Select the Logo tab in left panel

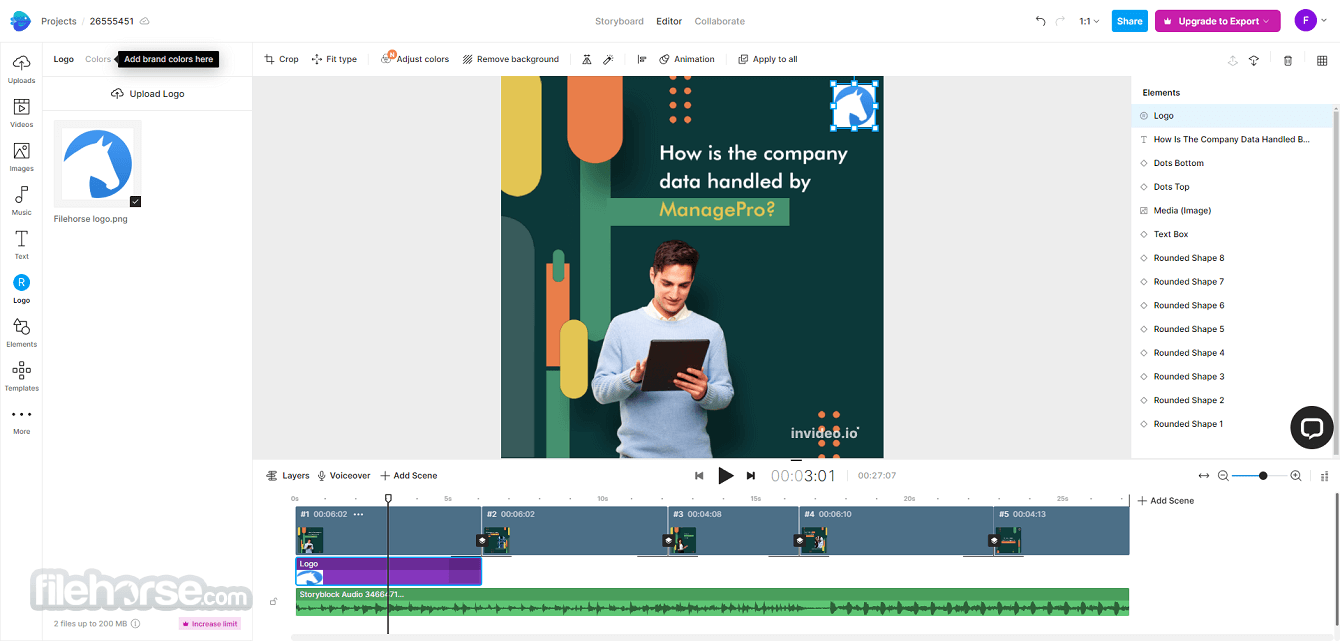coord(64,59)
